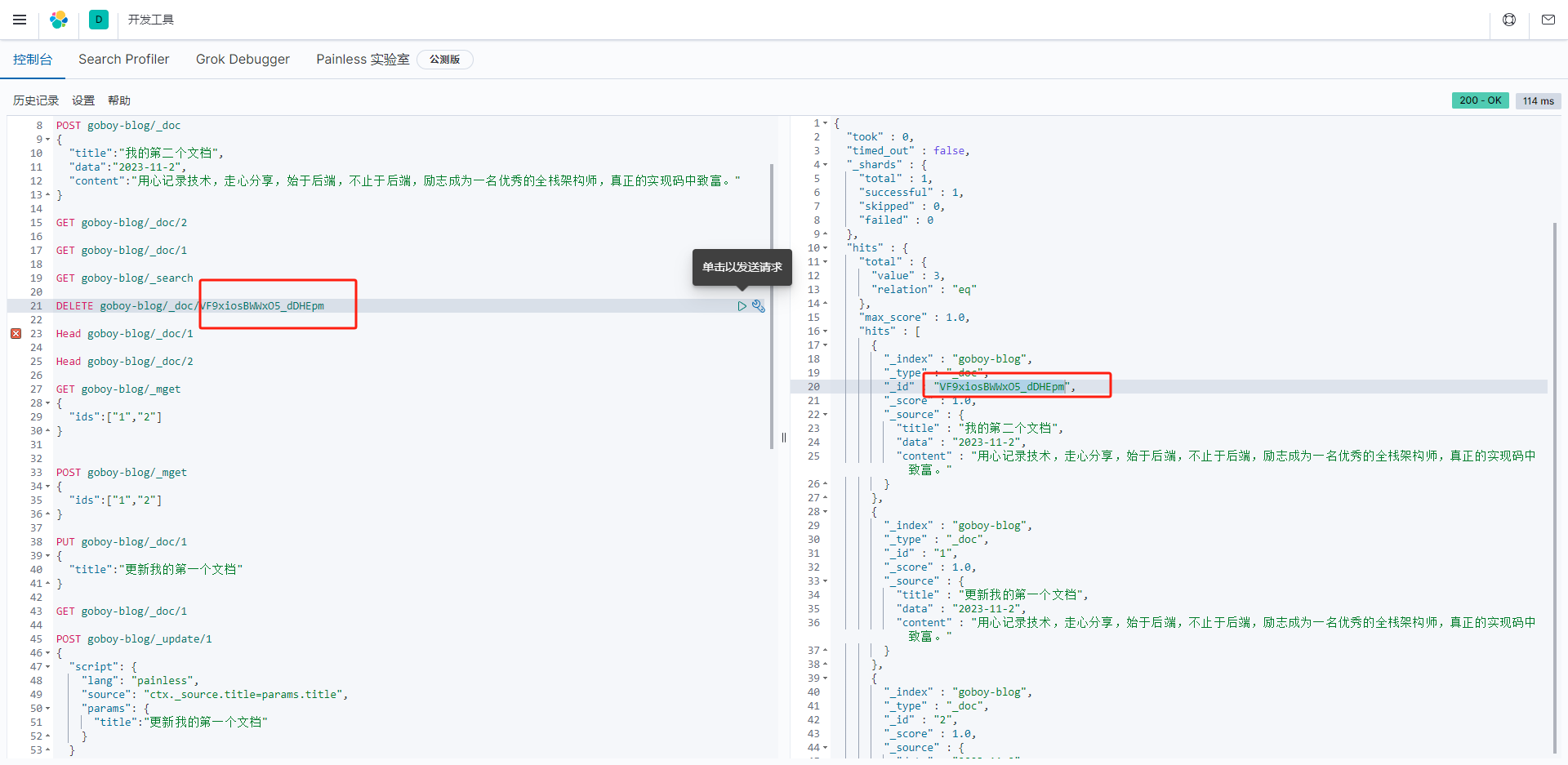Screen dimensions: 1568x765
Task: Click the "successful" : 1 response line
Action: [911, 193]
